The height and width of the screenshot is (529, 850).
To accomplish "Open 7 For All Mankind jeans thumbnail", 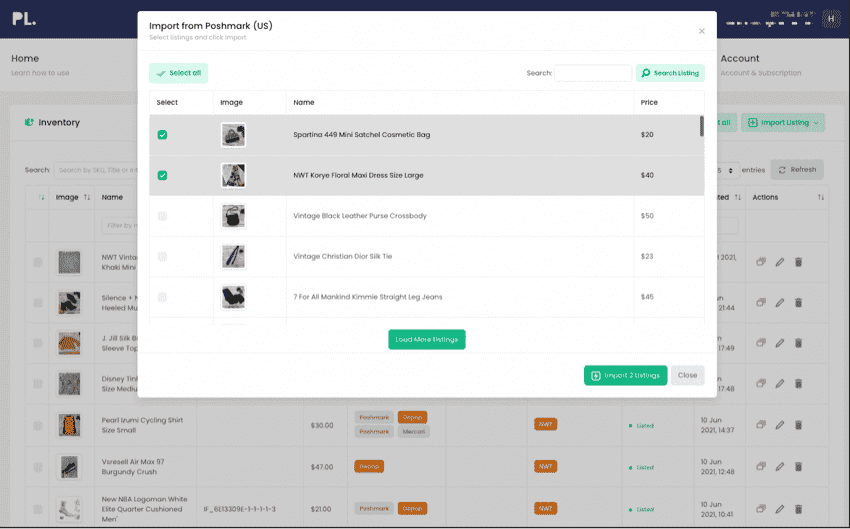I will tap(233, 298).
